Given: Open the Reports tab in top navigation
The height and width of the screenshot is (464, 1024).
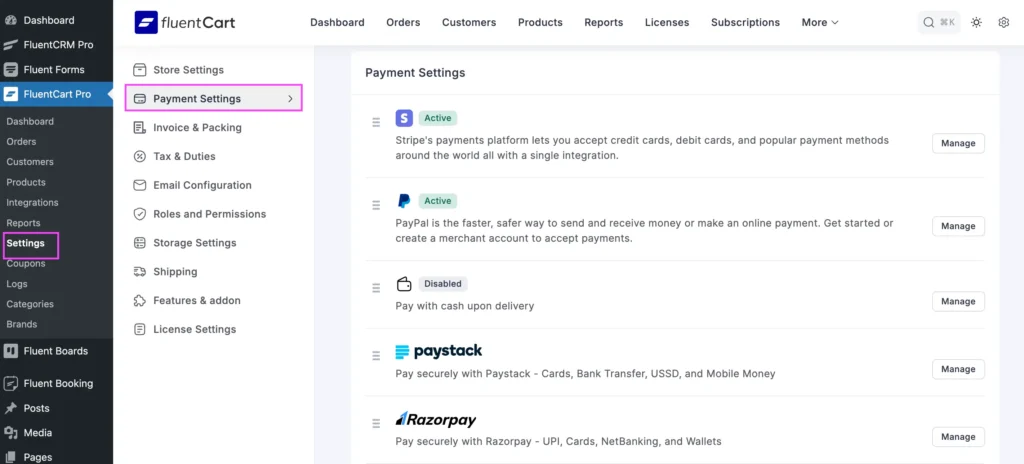Looking at the screenshot, I should 603,22.
